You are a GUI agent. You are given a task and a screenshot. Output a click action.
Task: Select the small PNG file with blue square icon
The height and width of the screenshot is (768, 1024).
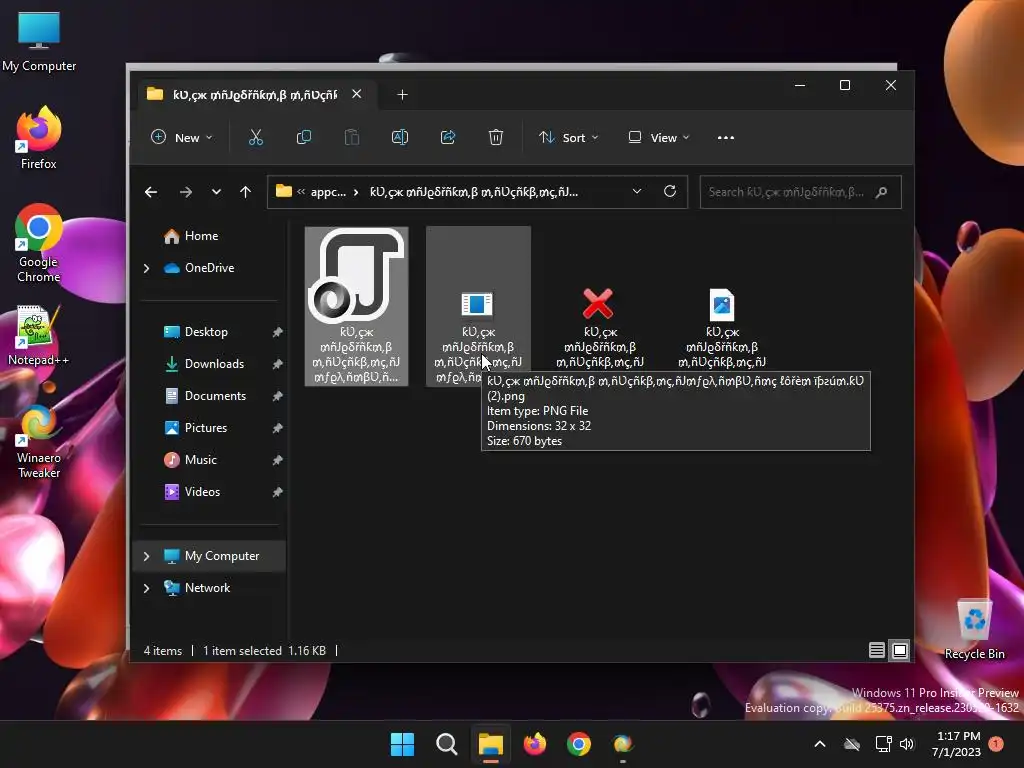tap(477, 304)
